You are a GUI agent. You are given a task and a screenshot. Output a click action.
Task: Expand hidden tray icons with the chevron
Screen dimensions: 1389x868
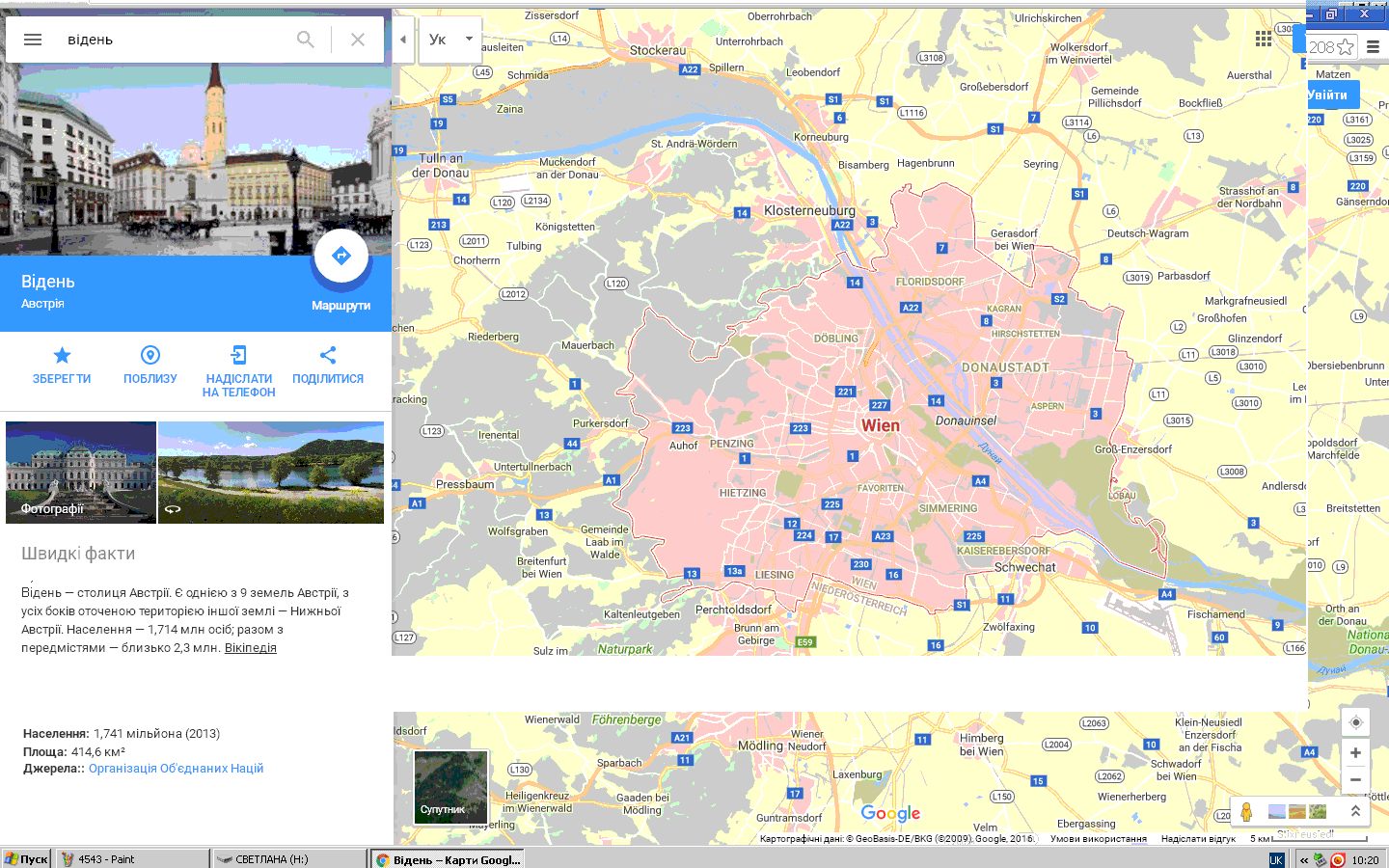pyautogui.click(x=1304, y=859)
